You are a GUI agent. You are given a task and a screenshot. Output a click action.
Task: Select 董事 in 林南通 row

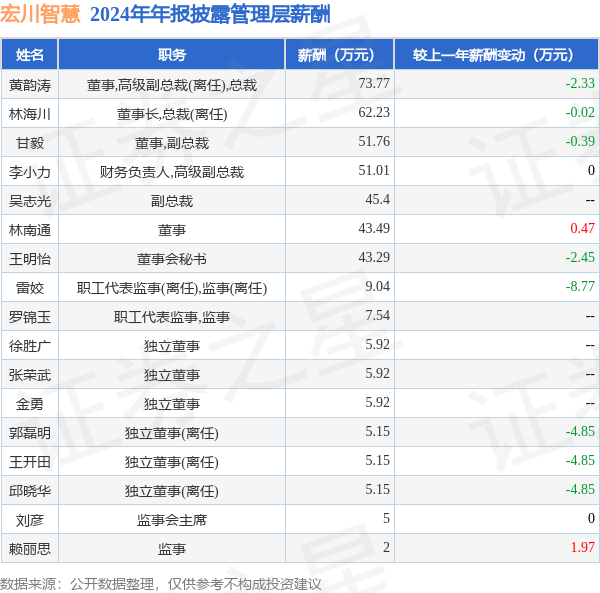click(x=172, y=230)
